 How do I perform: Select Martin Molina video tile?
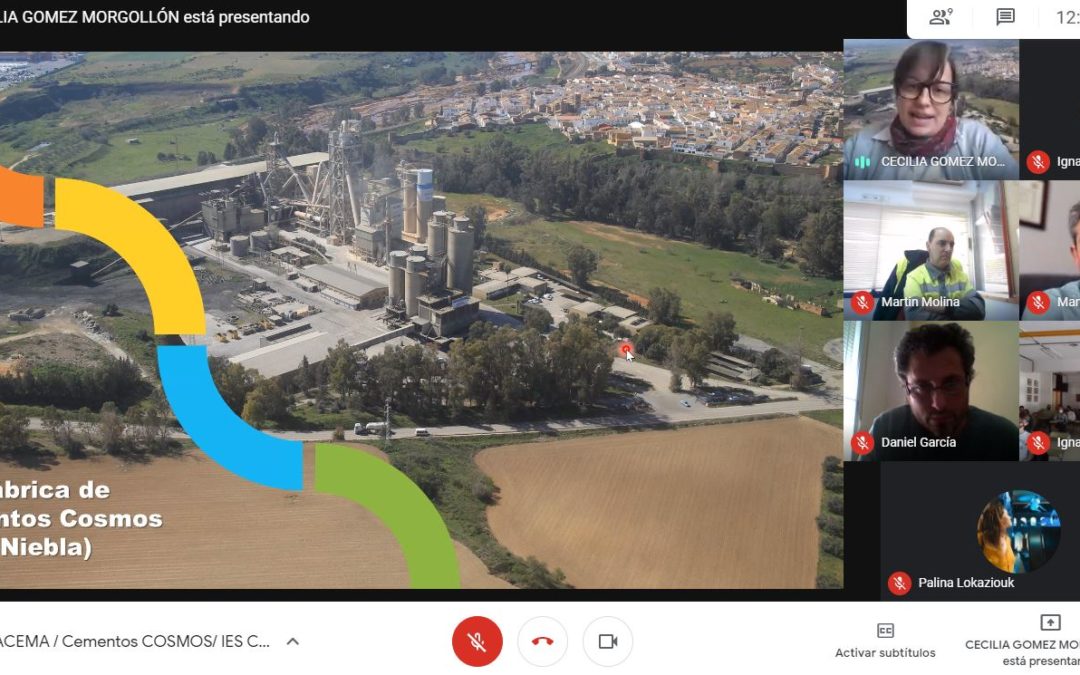point(931,251)
